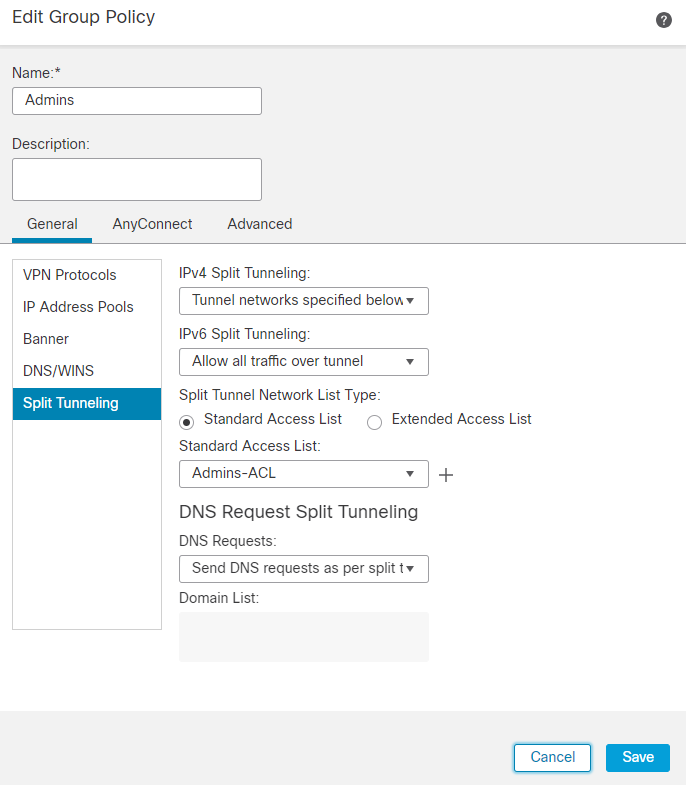Open the IPv6 Split Tunneling dropdown
The image size is (686, 785).
pos(303,362)
